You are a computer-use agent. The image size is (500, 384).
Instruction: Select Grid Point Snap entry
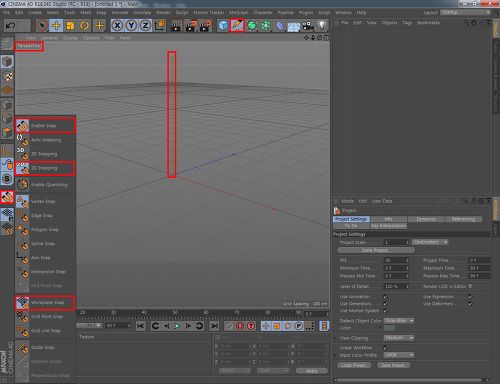[x=45, y=317]
